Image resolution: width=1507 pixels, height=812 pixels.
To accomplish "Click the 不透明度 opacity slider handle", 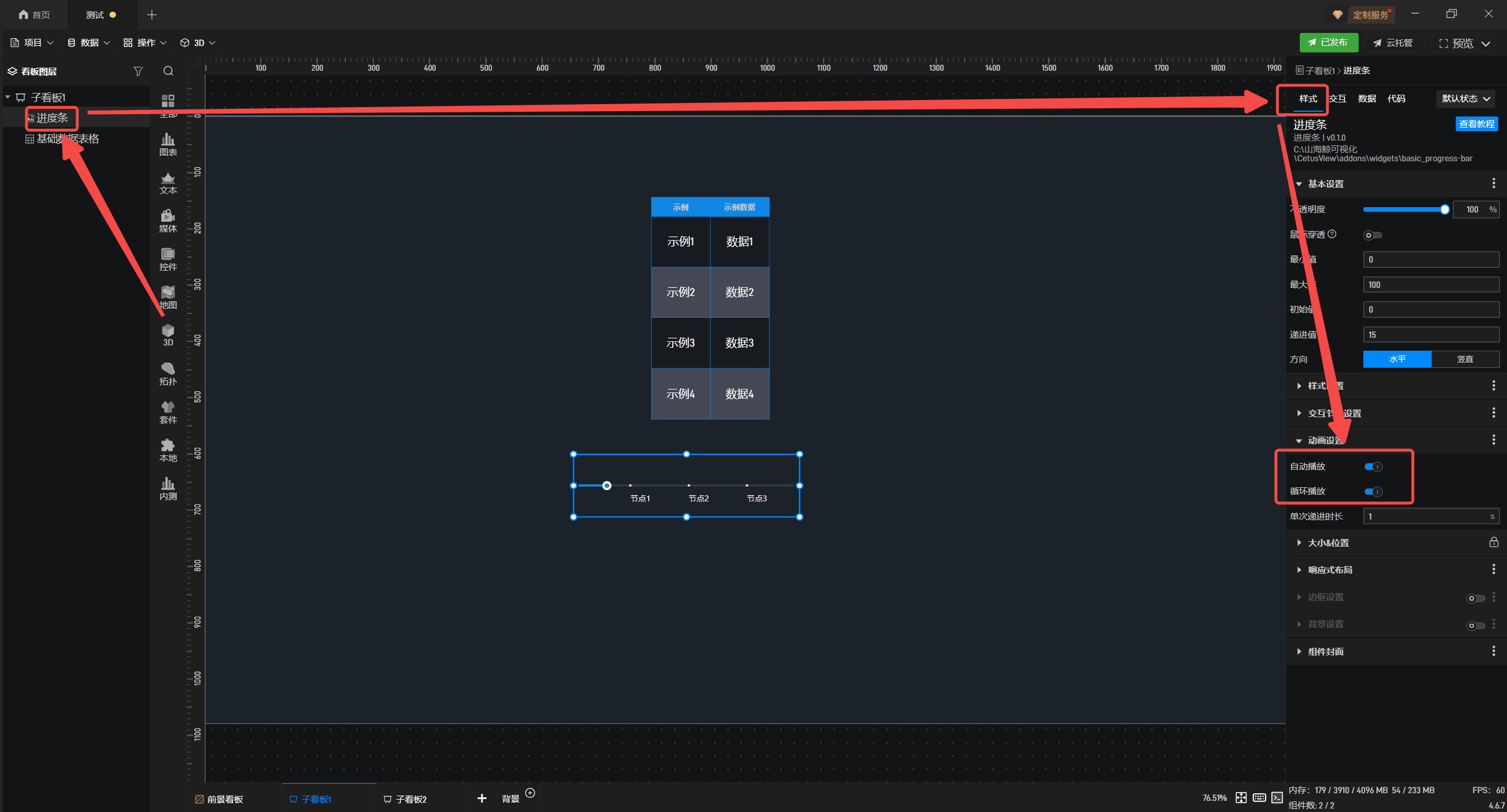I will pos(1445,209).
